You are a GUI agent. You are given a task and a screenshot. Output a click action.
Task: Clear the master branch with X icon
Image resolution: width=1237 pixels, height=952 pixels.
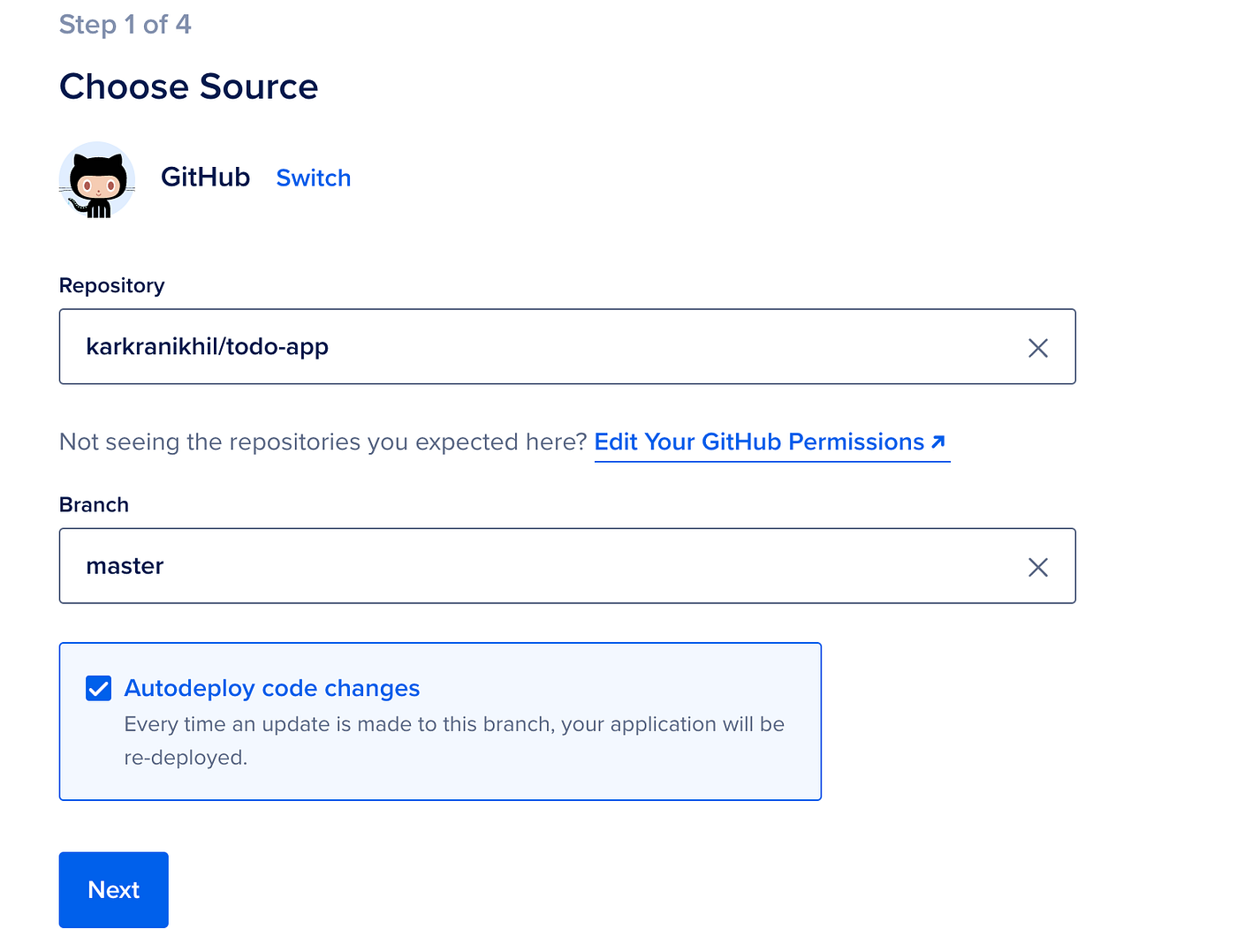[x=1038, y=567]
